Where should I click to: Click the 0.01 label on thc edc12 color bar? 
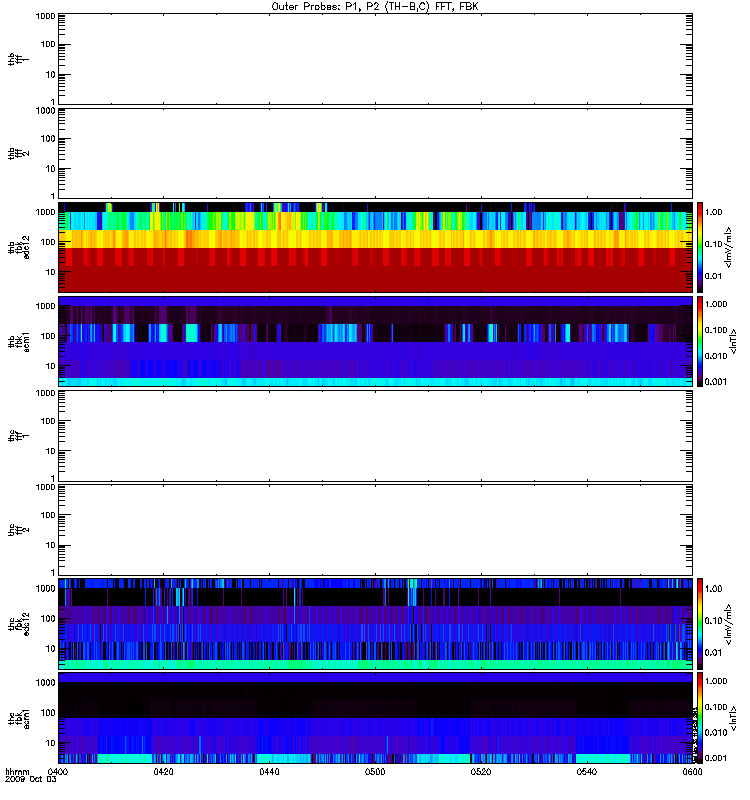pos(713,653)
